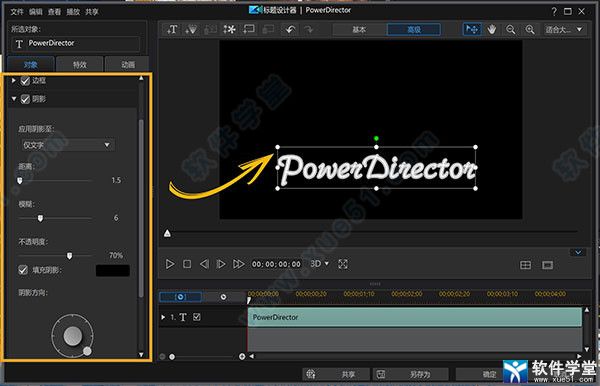The height and width of the screenshot is (386, 600).
Task: Switch to 基本 basic mode
Action: click(359, 29)
